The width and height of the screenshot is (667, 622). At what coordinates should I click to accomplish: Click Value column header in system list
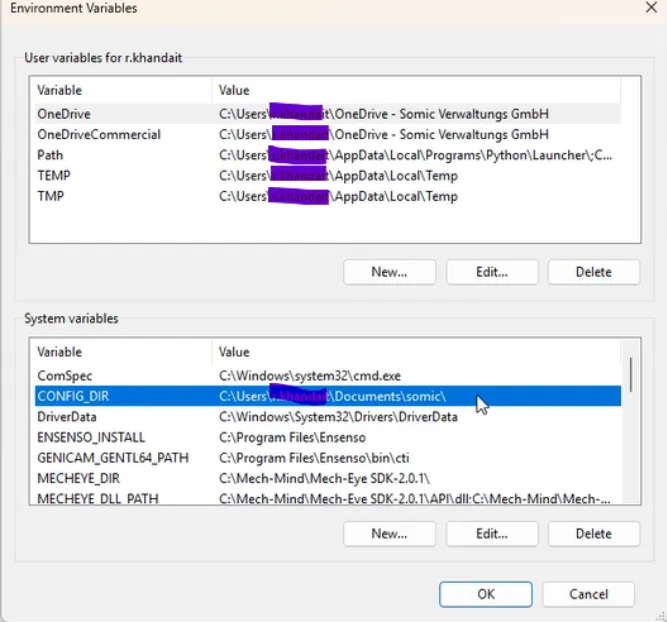[416, 352]
